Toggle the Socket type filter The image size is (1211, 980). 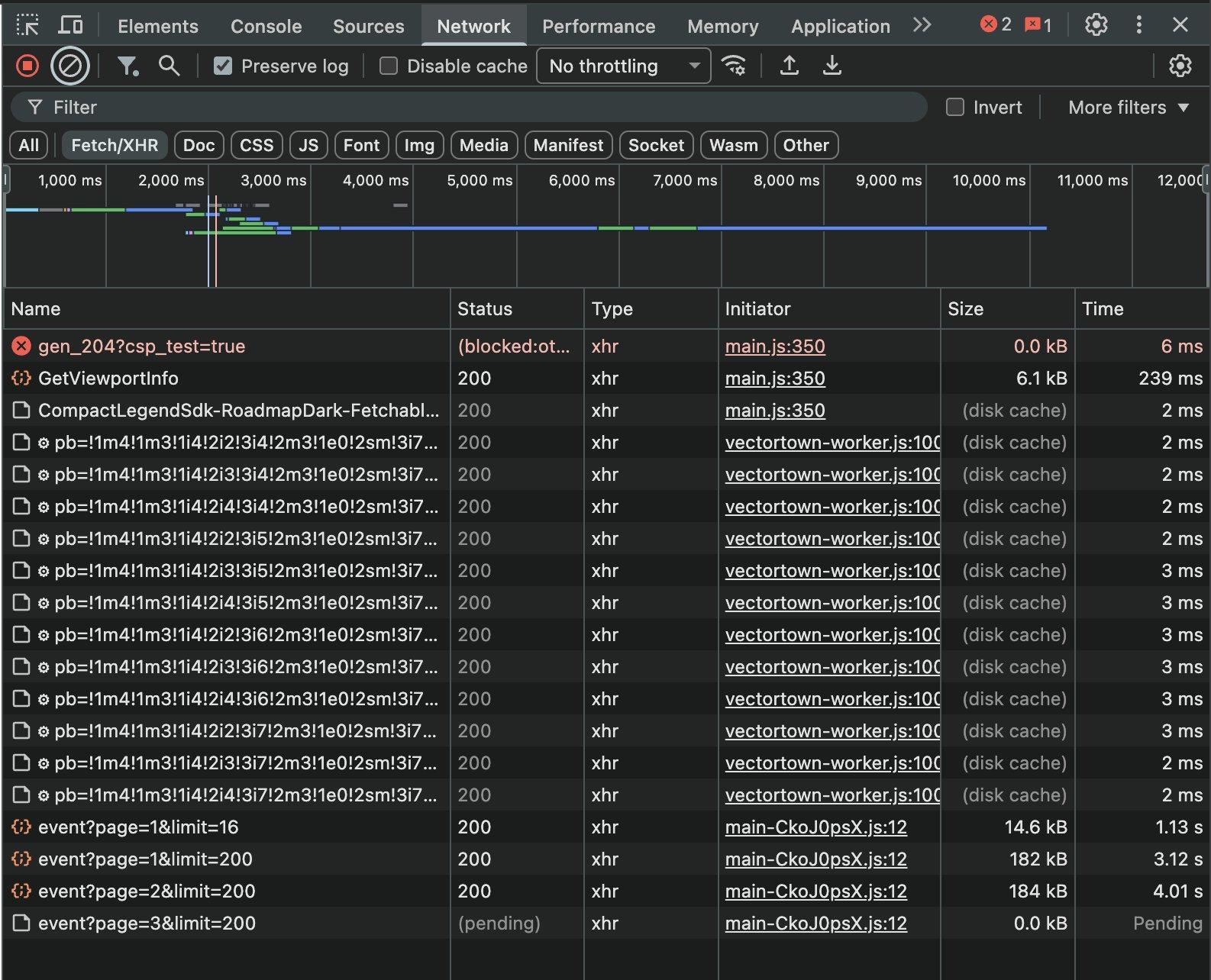(x=656, y=146)
